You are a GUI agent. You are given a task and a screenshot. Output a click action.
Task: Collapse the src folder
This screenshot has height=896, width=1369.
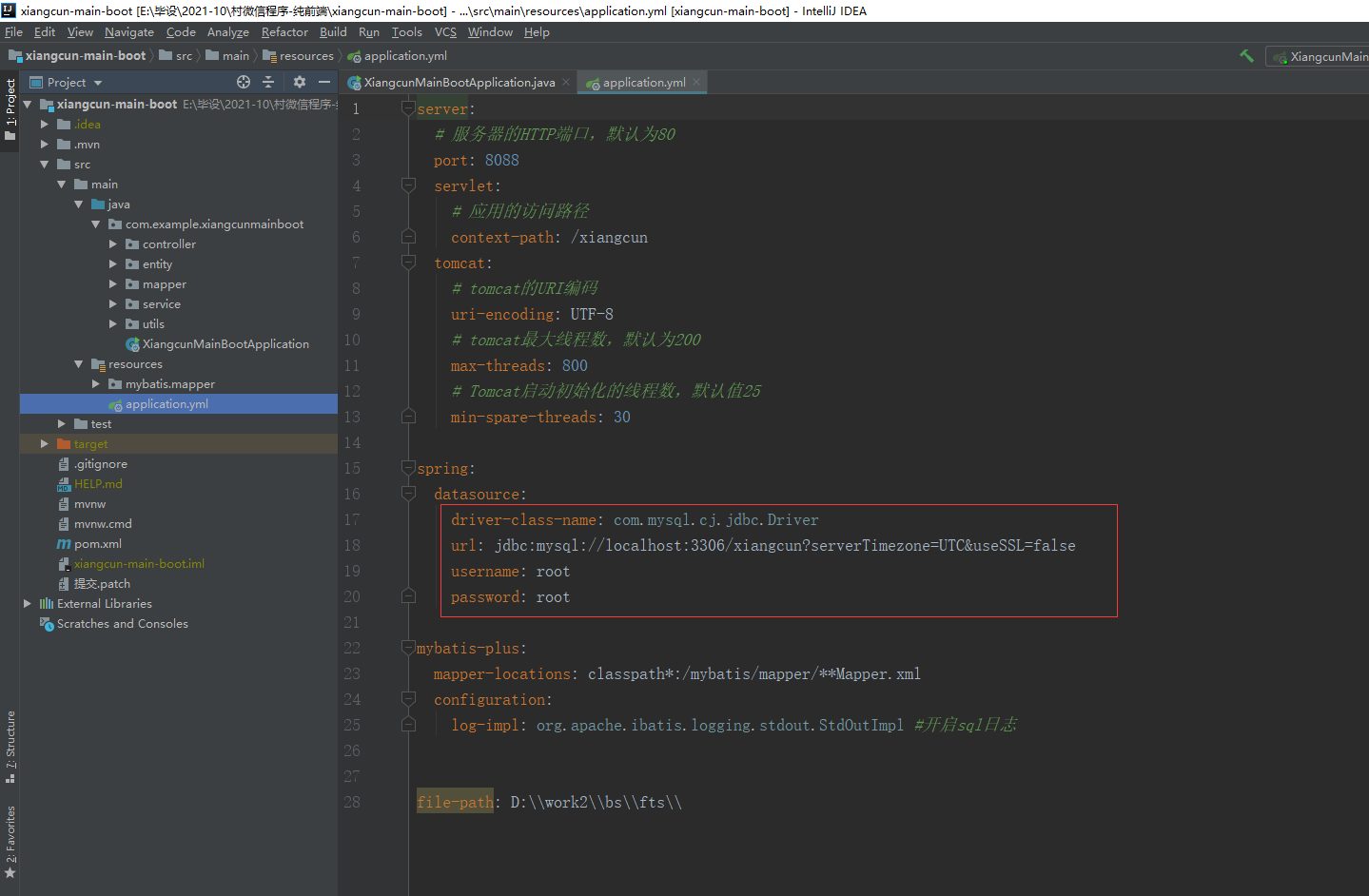click(45, 165)
